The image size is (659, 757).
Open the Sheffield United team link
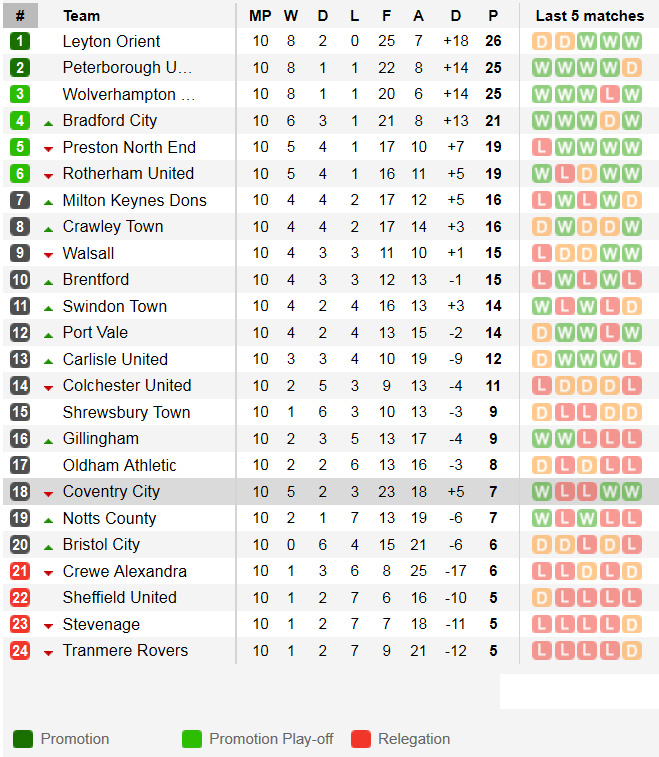(119, 597)
